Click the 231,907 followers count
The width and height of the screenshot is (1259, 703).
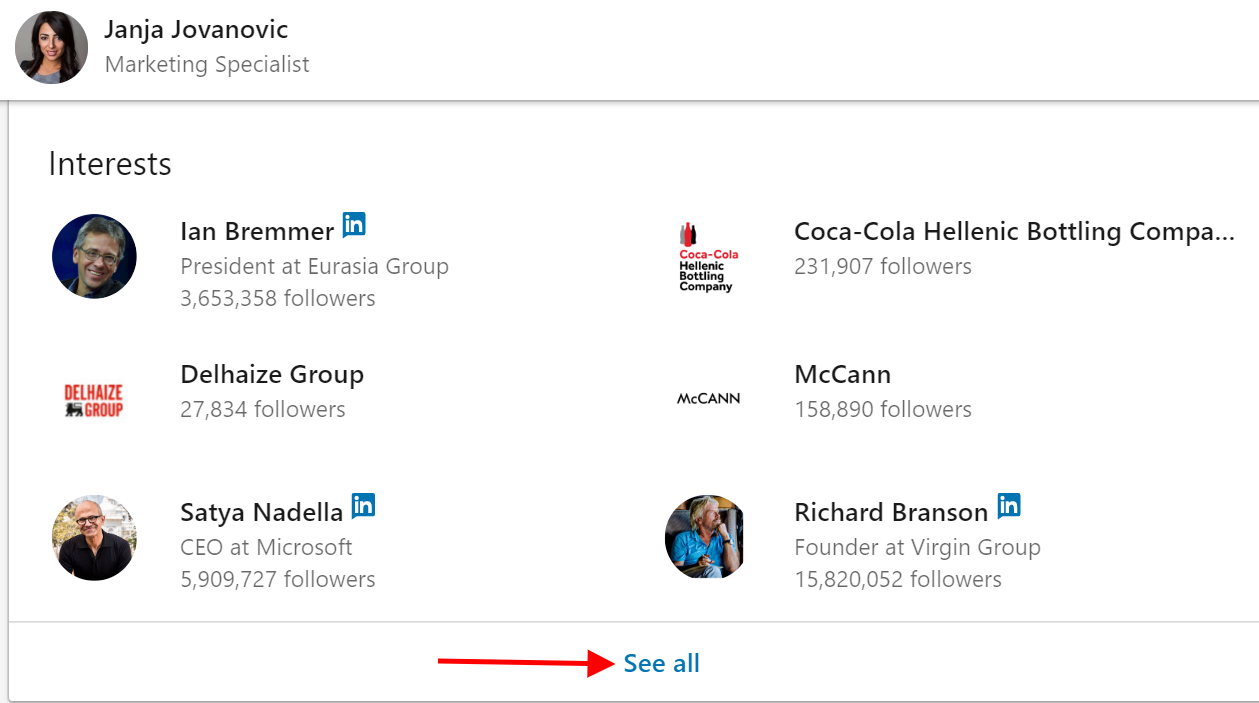[883, 266]
